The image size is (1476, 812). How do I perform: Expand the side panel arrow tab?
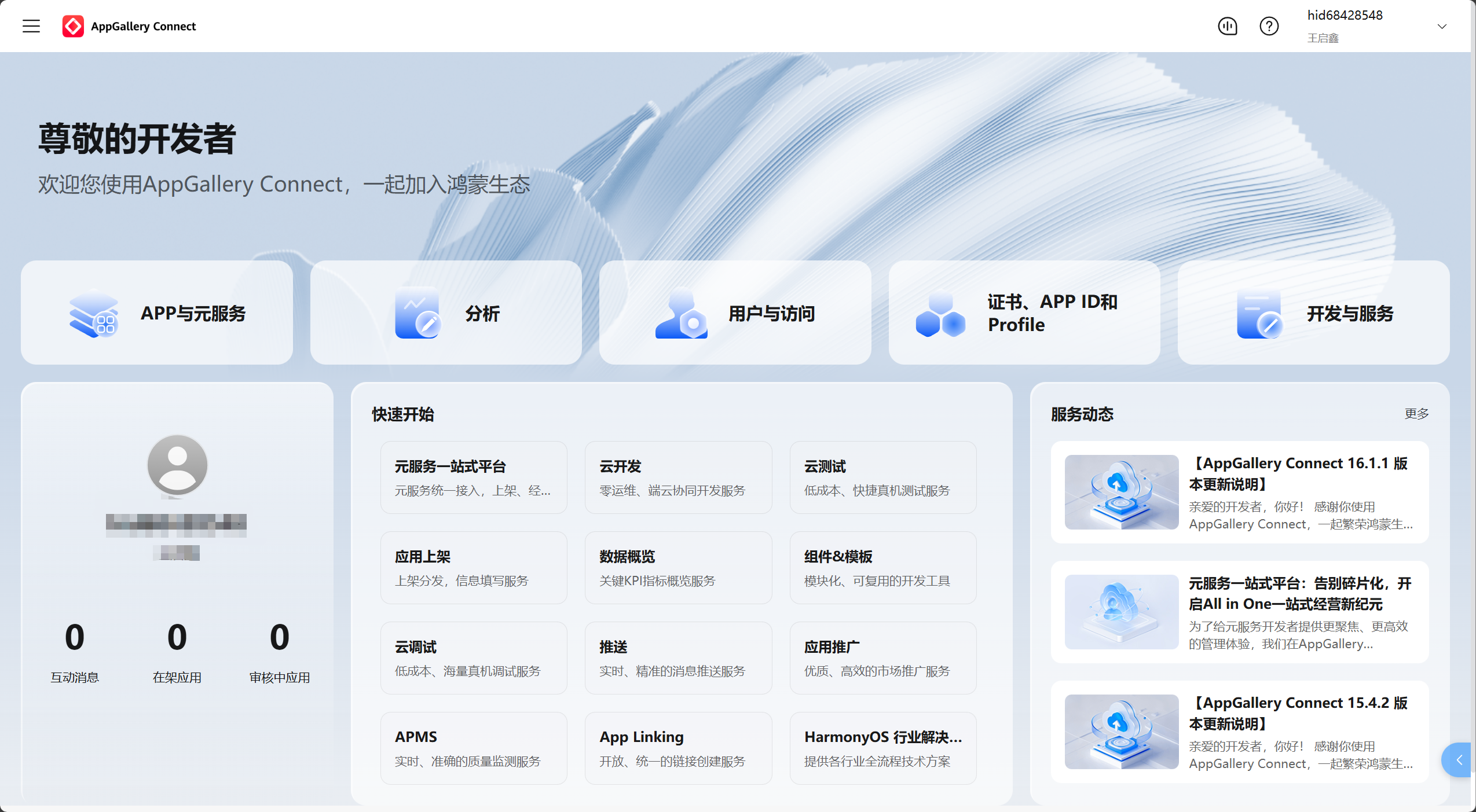point(1459,760)
